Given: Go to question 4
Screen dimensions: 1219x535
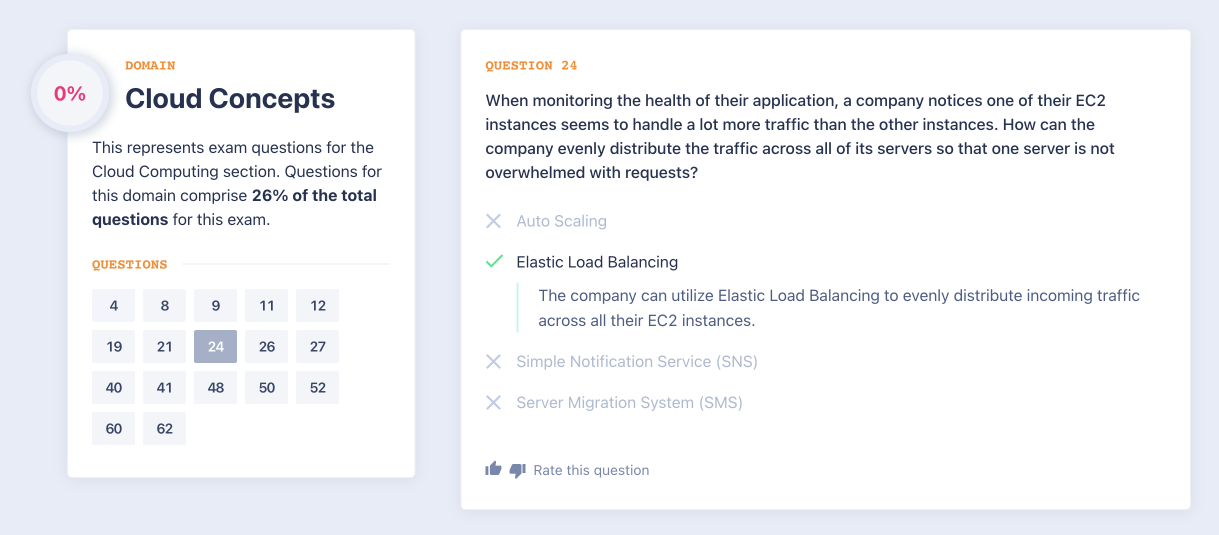Looking at the screenshot, I should (x=114, y=306).
